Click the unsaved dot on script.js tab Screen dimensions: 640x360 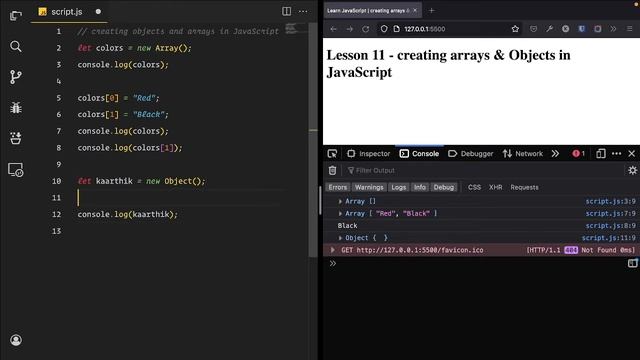pos(98,11)
